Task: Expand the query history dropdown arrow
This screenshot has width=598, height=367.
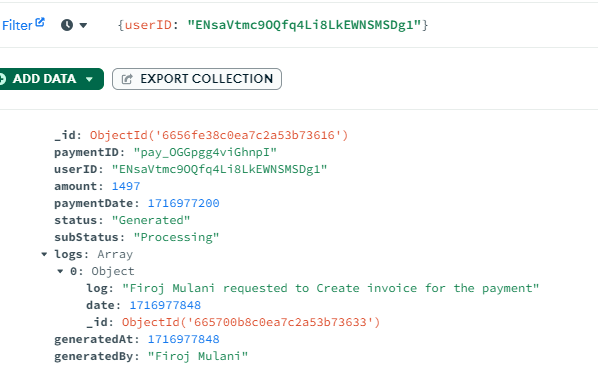Action: click(83, 26)
